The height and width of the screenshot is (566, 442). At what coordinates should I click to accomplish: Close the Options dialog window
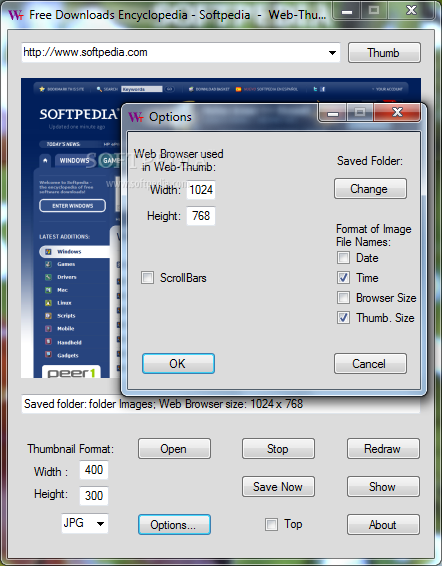point(397,113)
